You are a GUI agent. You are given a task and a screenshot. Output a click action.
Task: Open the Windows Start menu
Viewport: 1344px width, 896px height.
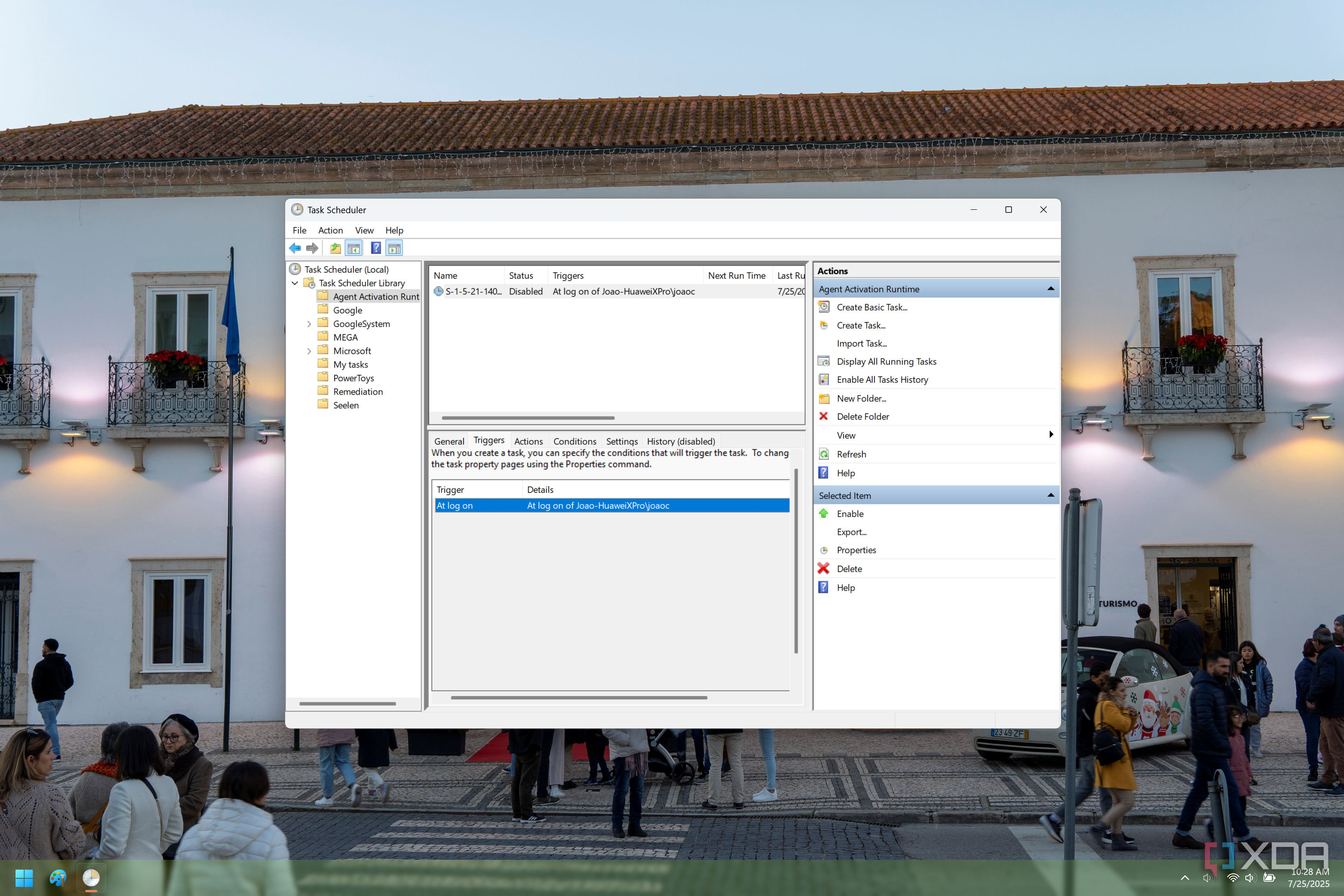coord(24,878)
